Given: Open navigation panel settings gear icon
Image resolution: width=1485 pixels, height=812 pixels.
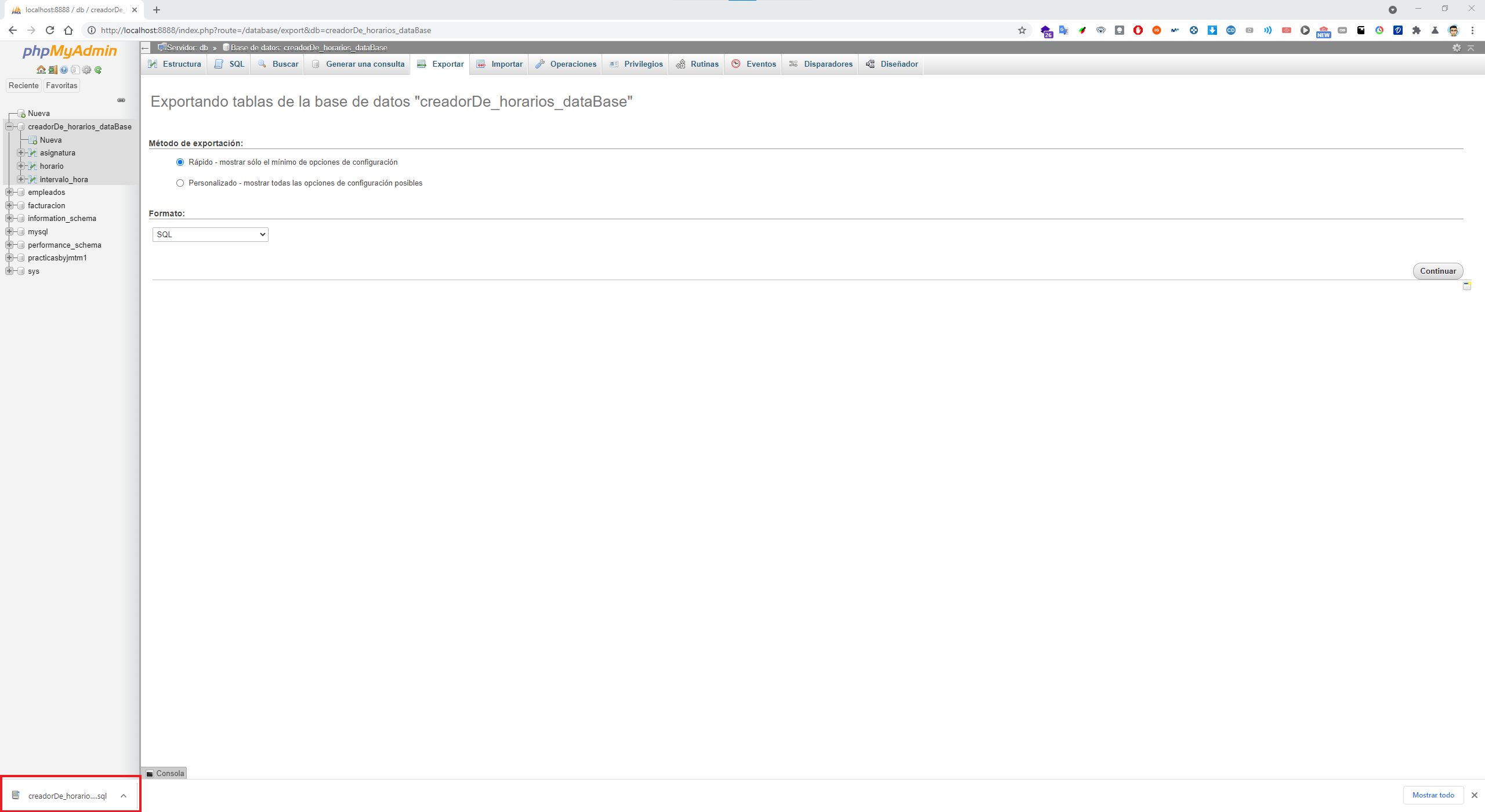Looking at the screenshot, I should click(x=86, y=70).
